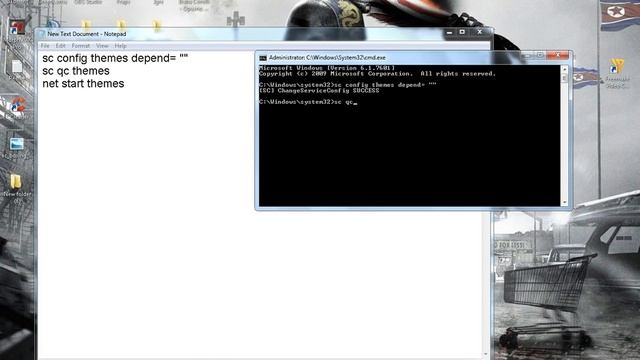Click the Command Prompt scroll down arrow

point(564,202)
